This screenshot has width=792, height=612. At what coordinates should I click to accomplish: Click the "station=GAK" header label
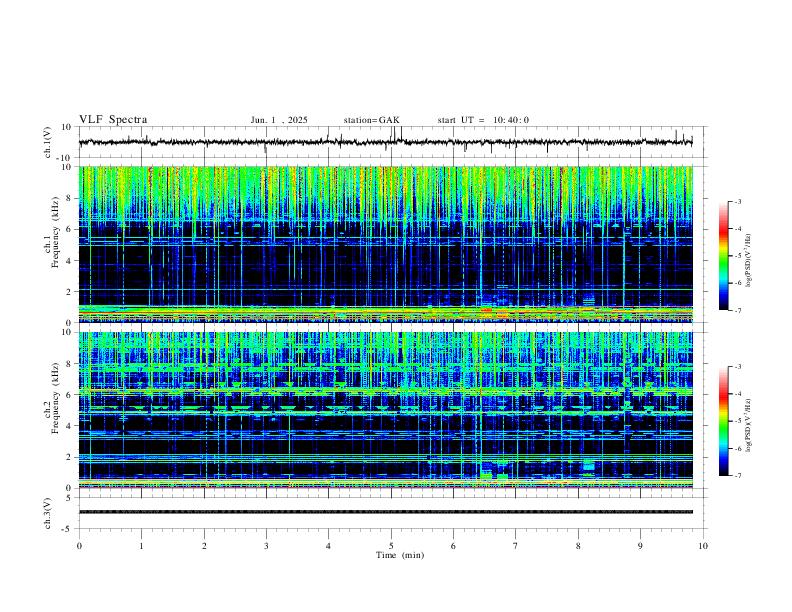click(x=371, y=120)
